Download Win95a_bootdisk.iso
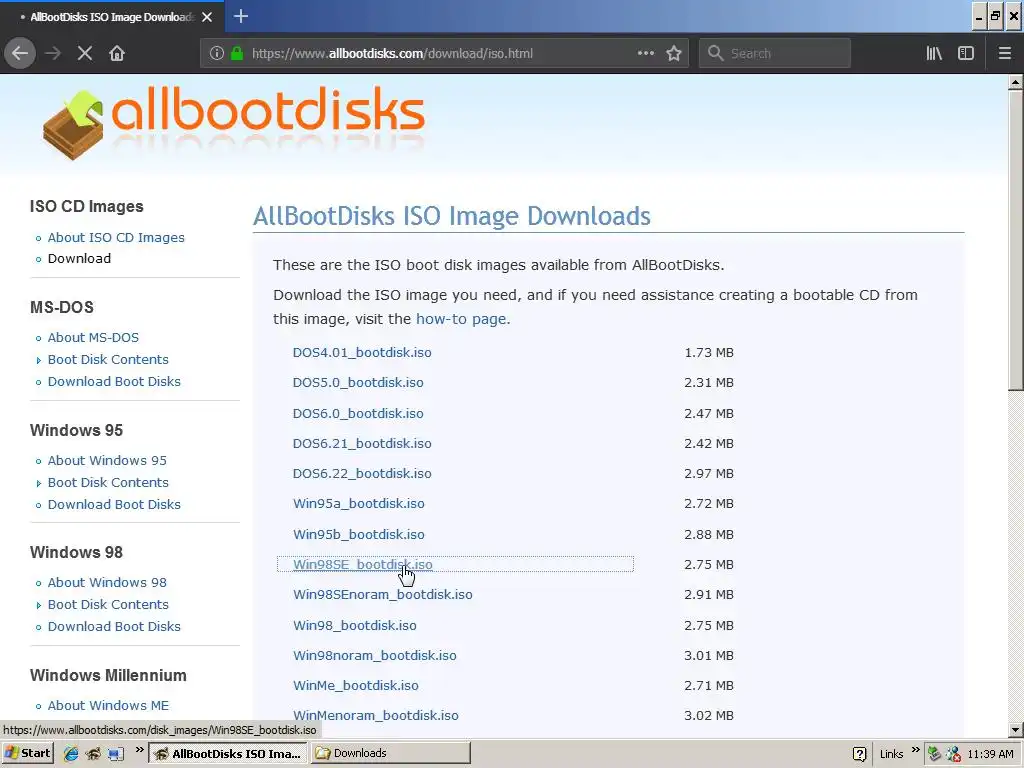The width and height of the screenshot is (1024, 768). (359, 504)
